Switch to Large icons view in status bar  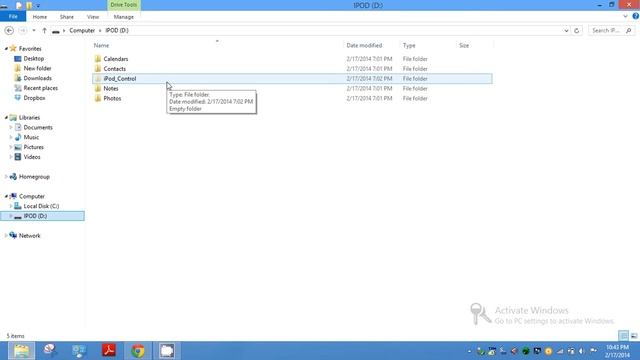point(634,336)
